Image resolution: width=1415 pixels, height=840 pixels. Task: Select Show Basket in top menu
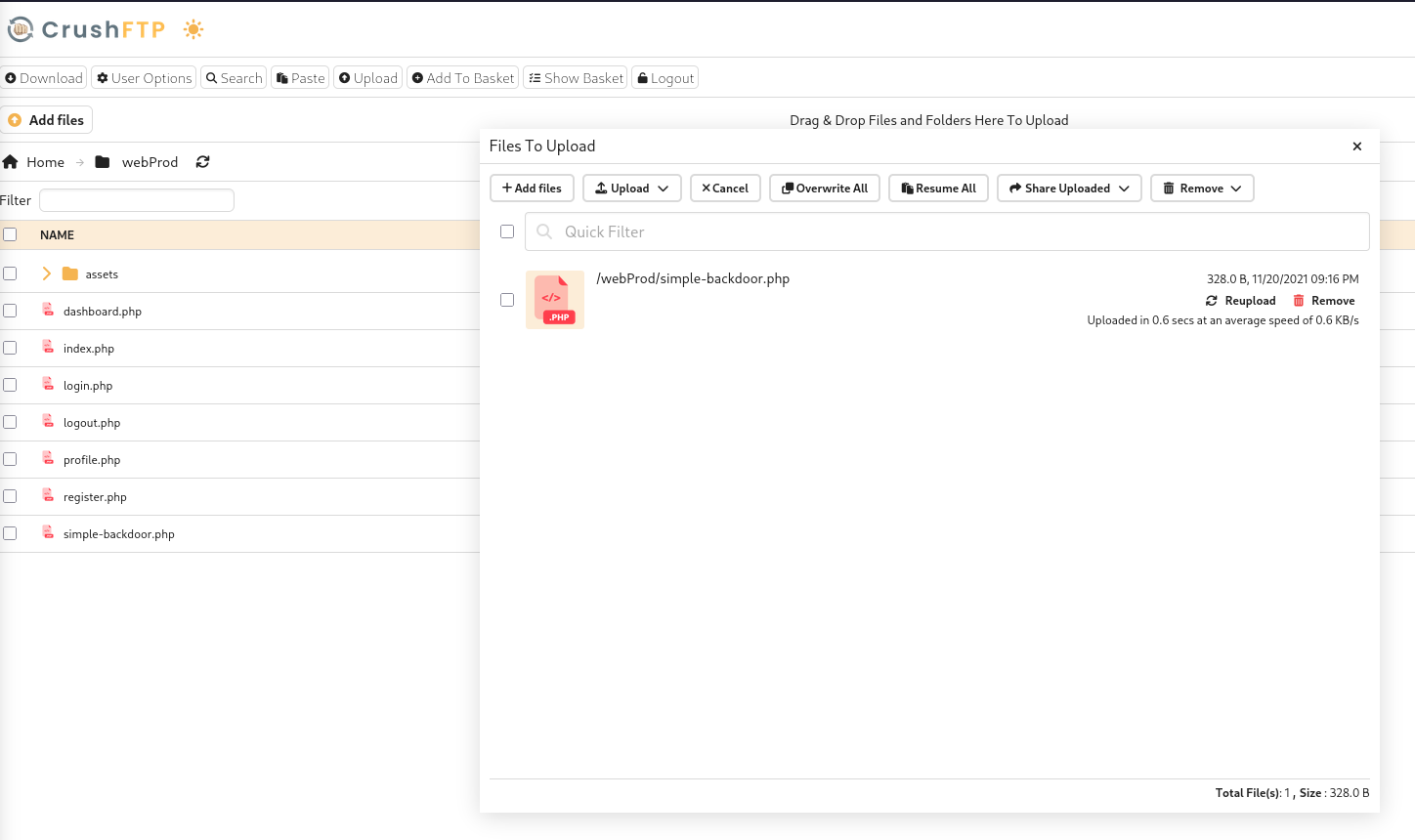pos(576,78)
